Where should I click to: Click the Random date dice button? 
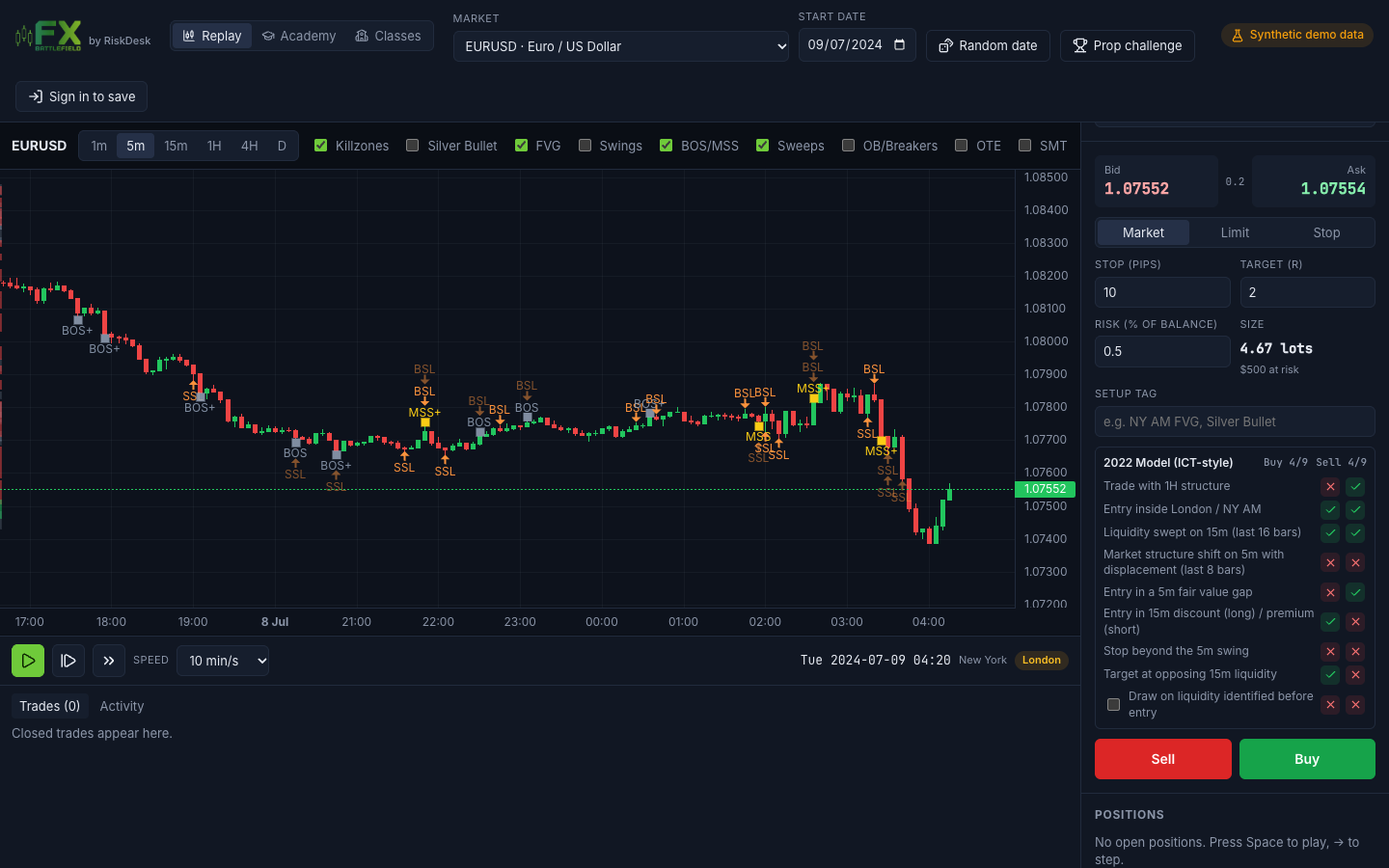988,45
